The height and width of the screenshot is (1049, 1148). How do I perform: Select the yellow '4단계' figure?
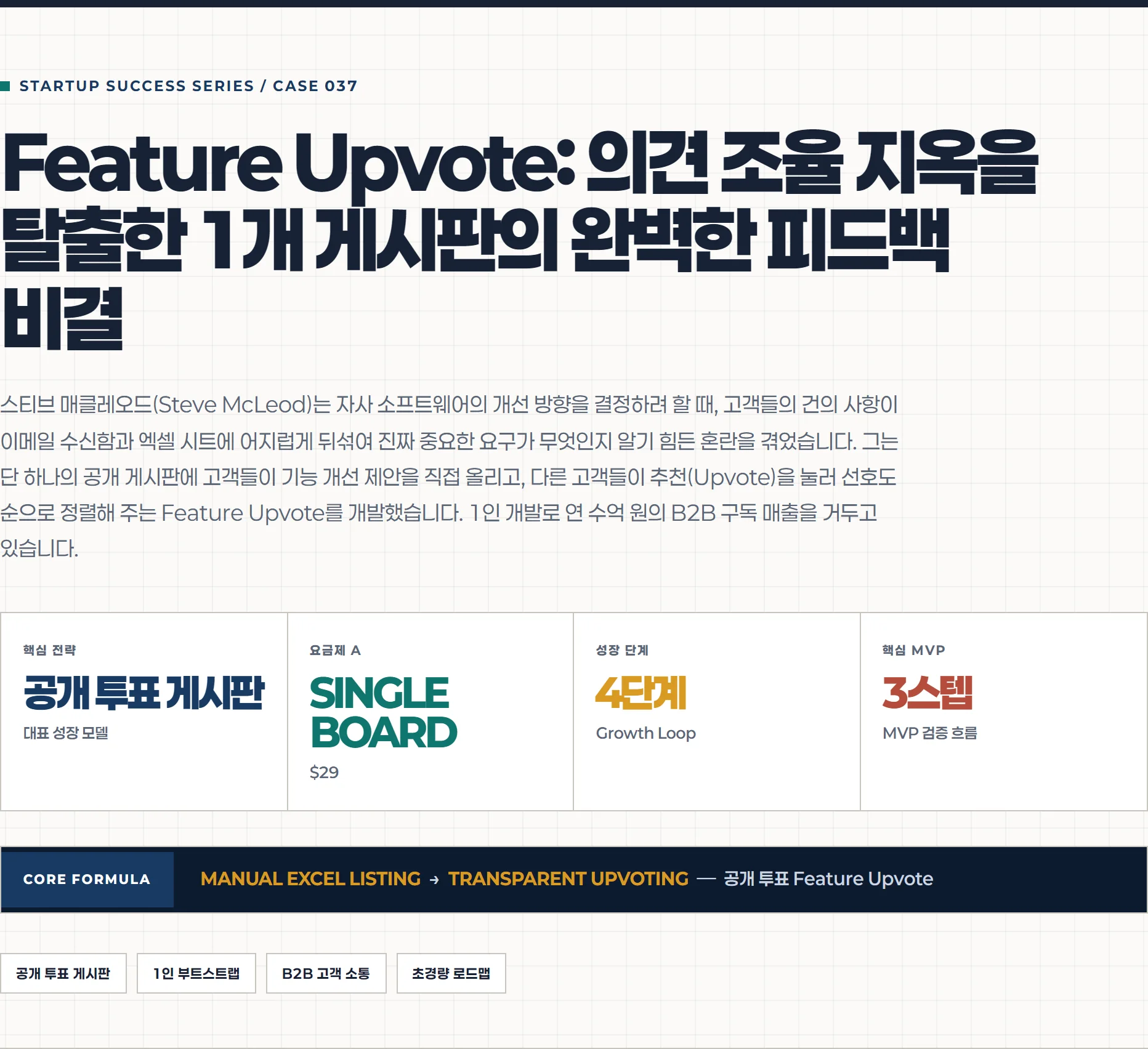[641, 693]
